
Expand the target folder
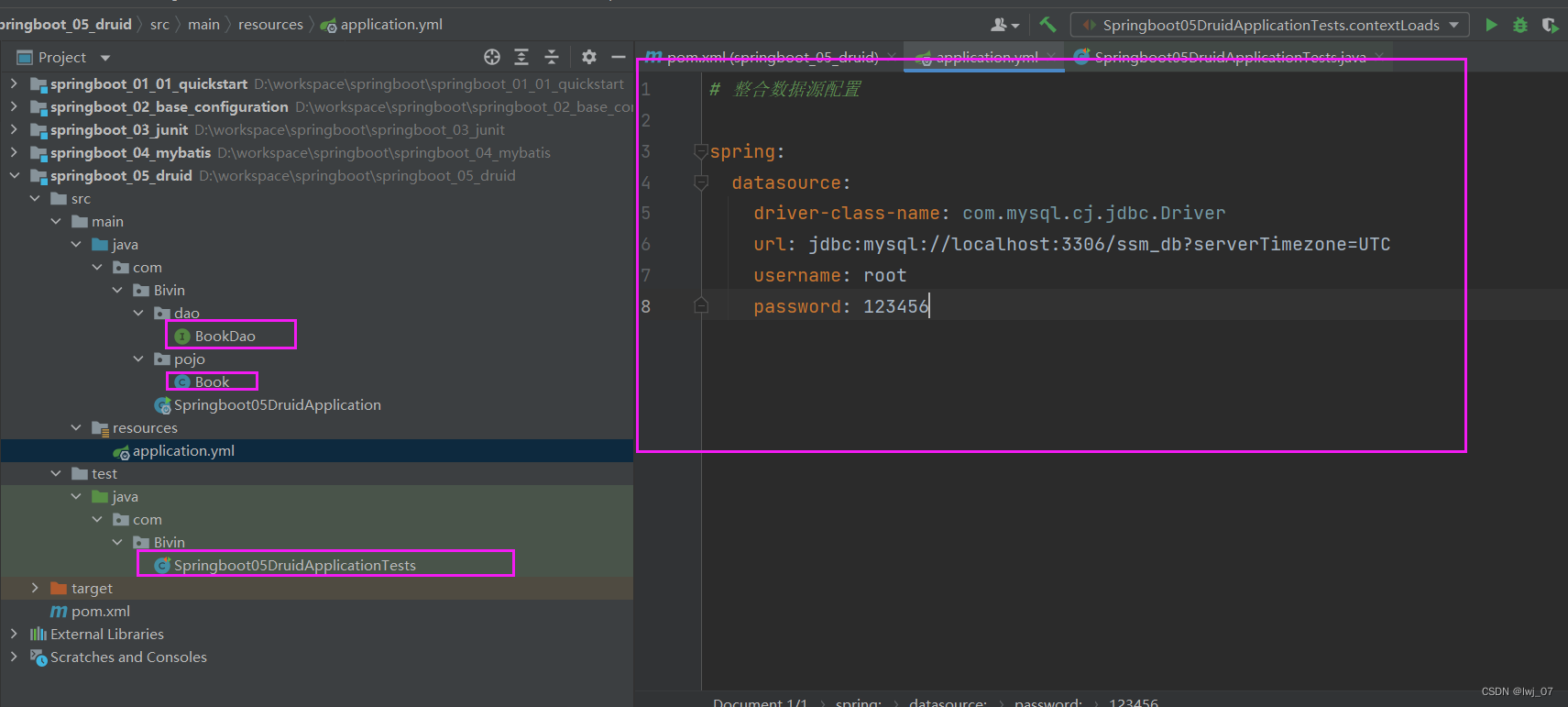35,588
